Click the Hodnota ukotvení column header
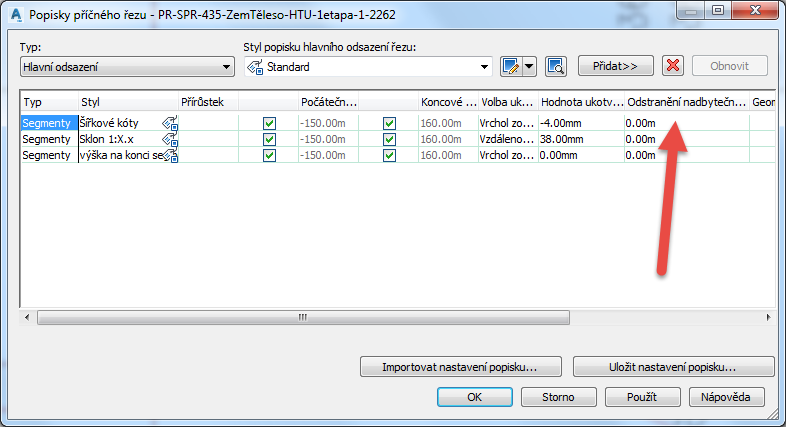Viewport: 786px width, 427px height. 581,101
